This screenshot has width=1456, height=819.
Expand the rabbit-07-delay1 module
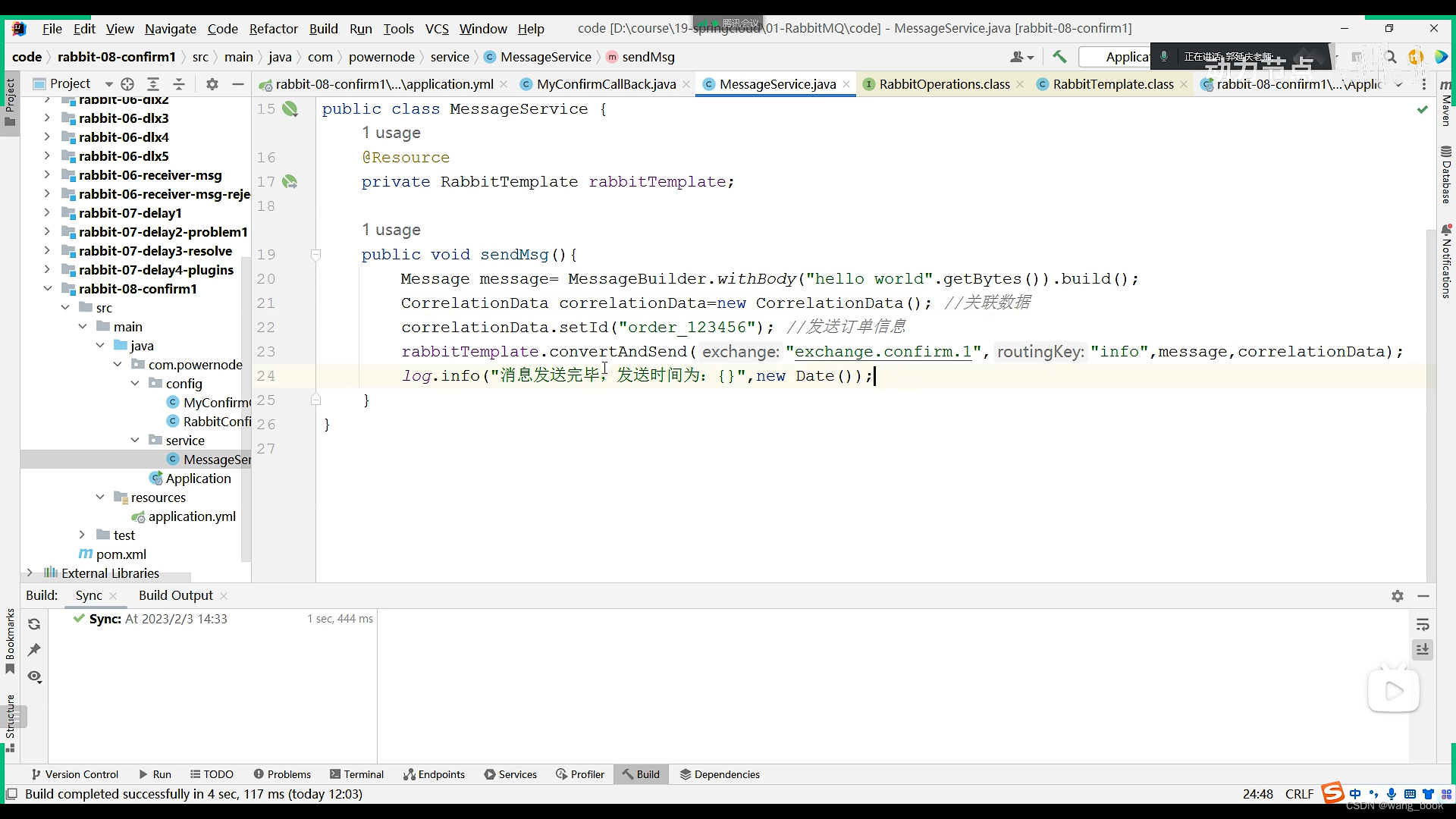point(47,213)
